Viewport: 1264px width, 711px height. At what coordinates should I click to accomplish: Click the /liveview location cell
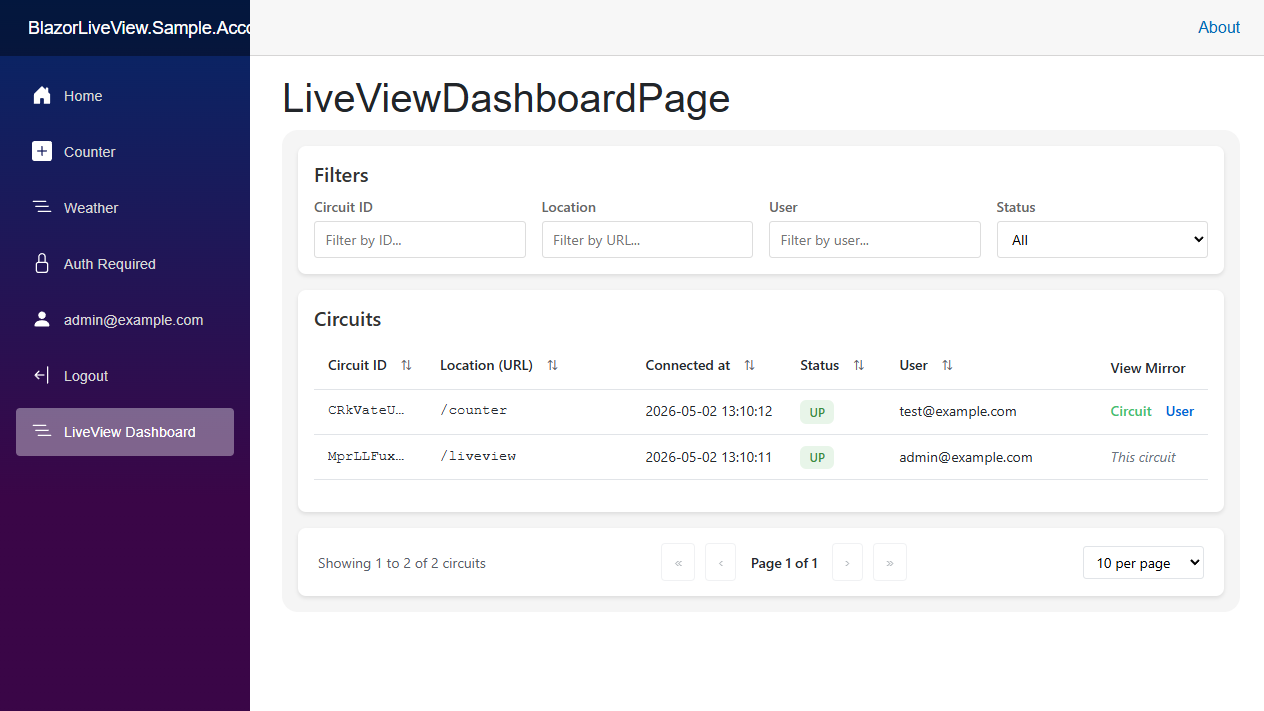coord(478,457)
